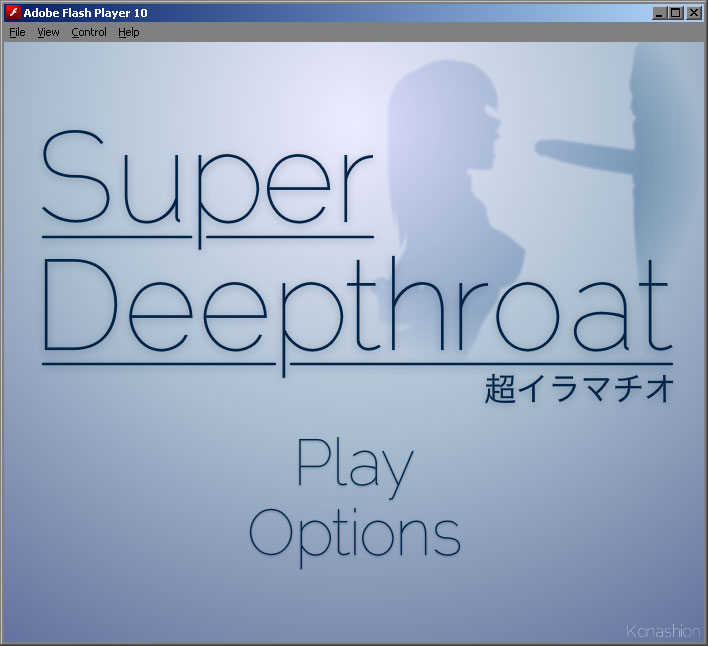Image resolution: width=708 pixels, height=646 pixels.
Task: Open the View menu
Action: (48, 32)
